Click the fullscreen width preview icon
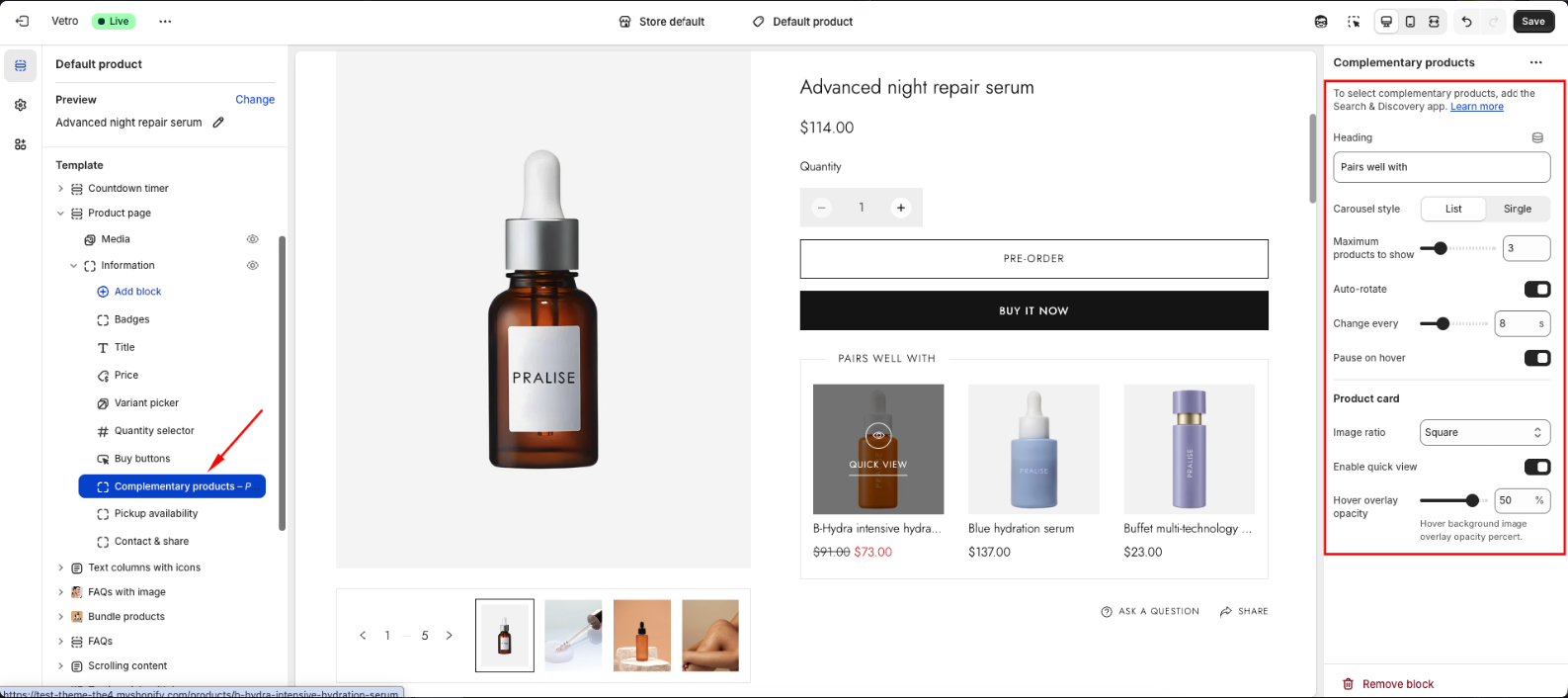 point(1434,22)
